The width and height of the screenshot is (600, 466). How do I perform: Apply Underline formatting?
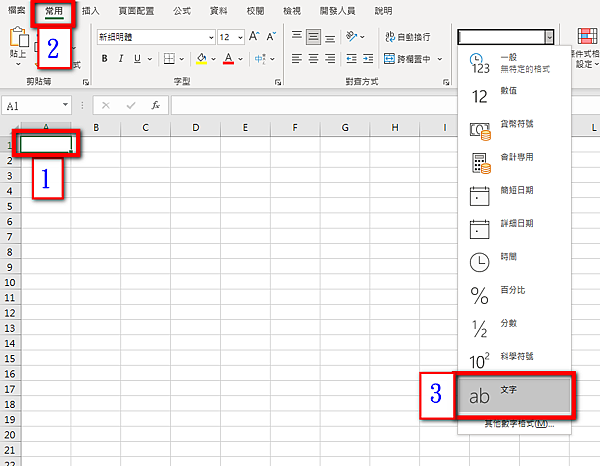(137, 59)
